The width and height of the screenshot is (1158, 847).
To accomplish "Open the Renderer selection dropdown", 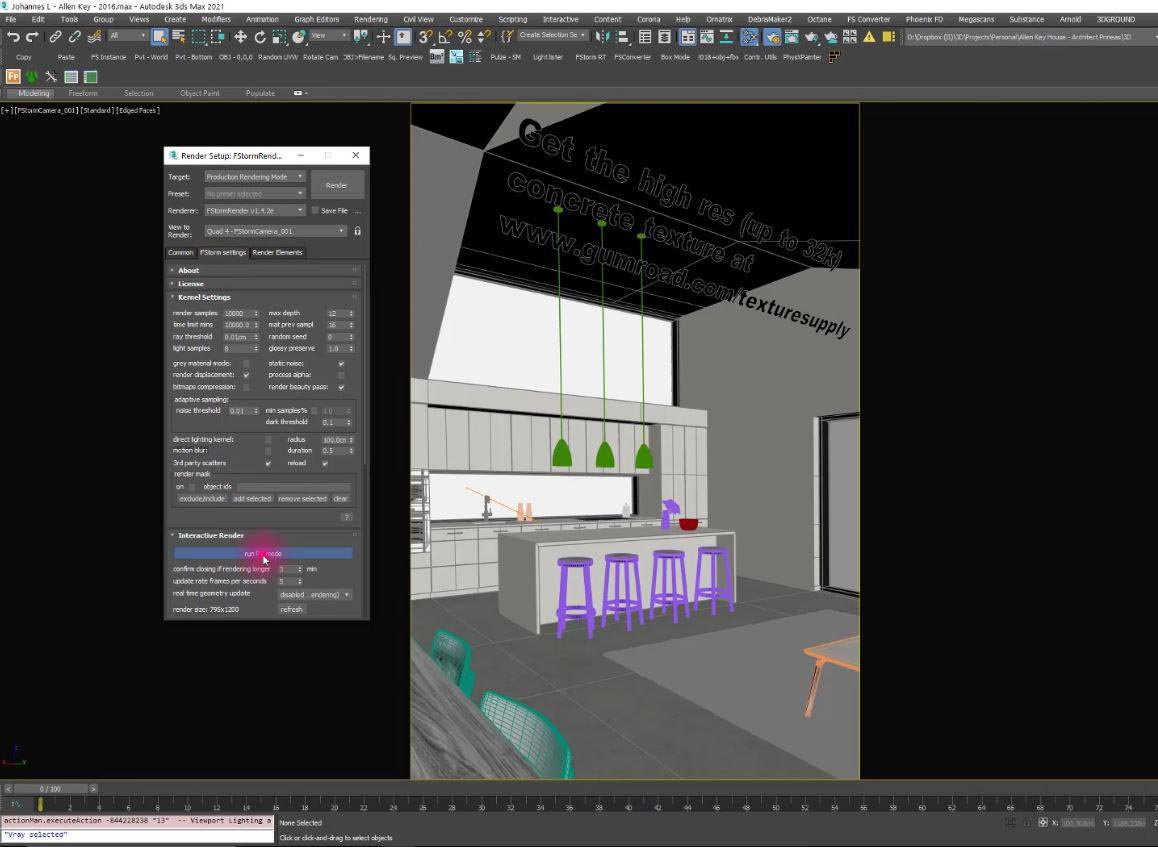I will point(254,211).
